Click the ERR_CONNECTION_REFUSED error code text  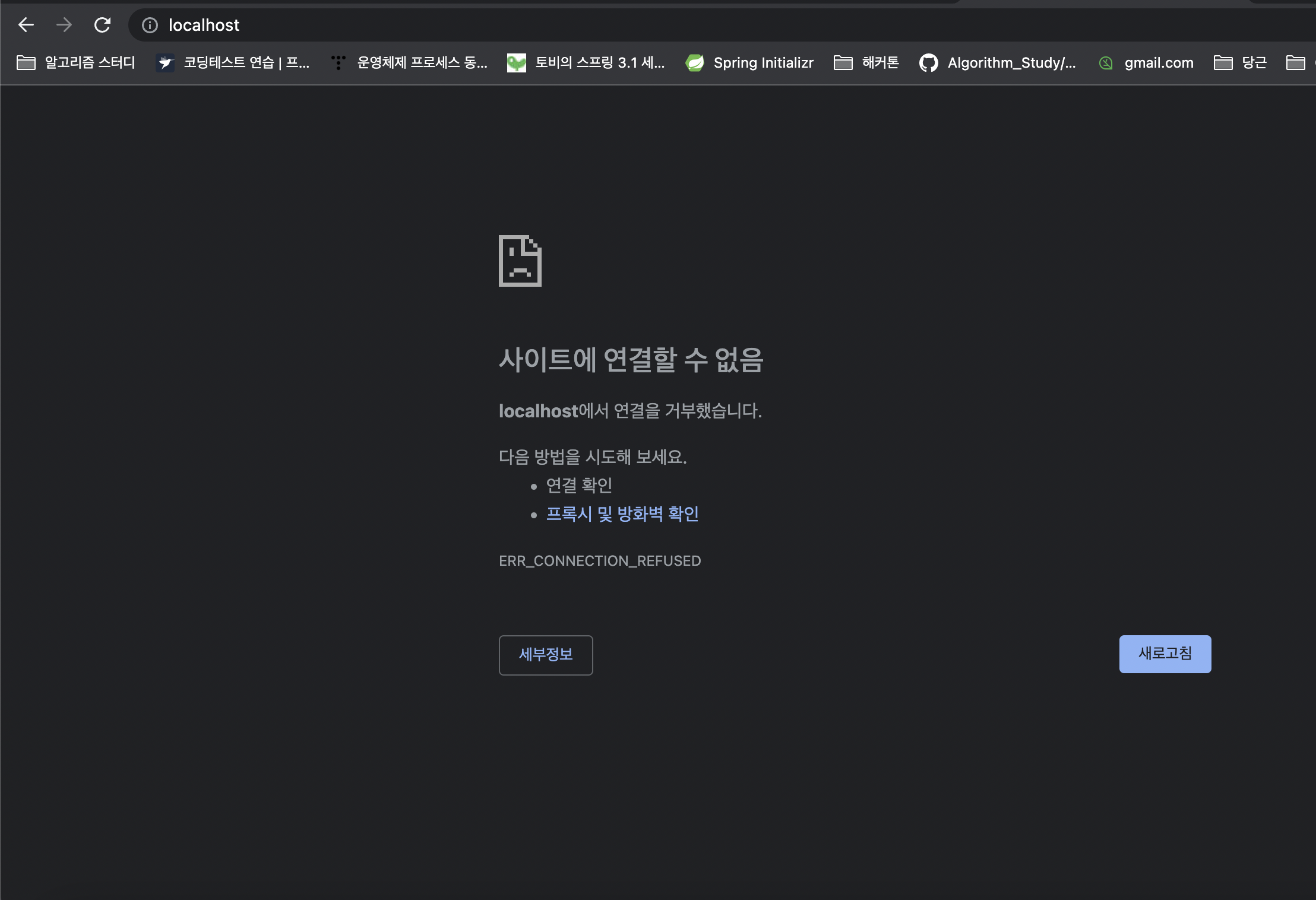coord(600,561)
